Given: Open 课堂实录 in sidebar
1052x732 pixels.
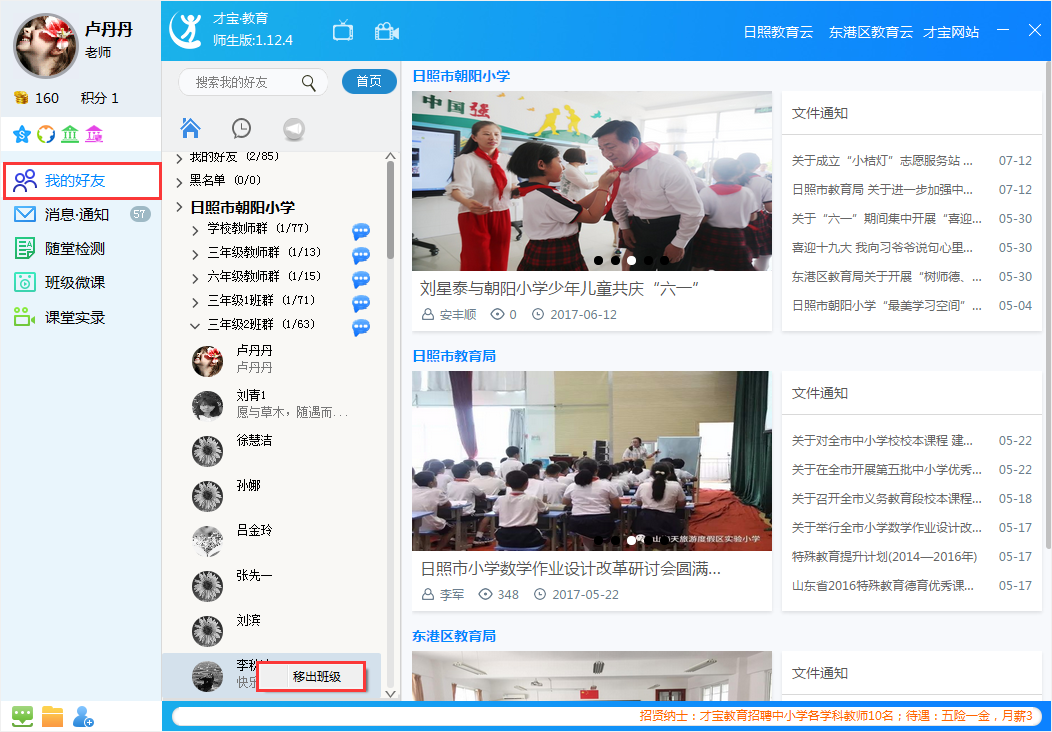Looking at the screenshot, I should pos(82,317).
